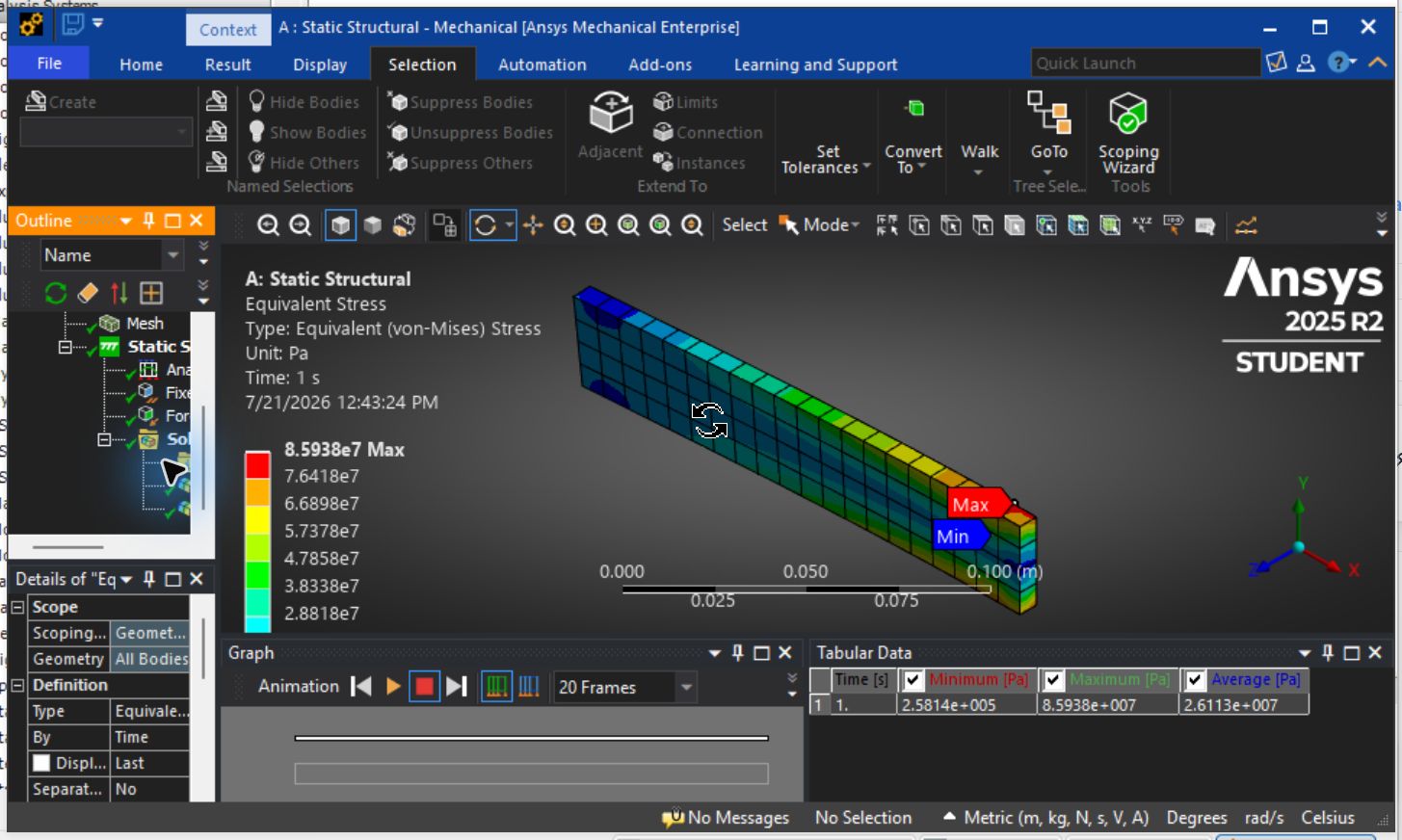Uncheck the Maximum [Pa] column checkbox
The width and height of the screenshot is (1402, 840).
1053,680
